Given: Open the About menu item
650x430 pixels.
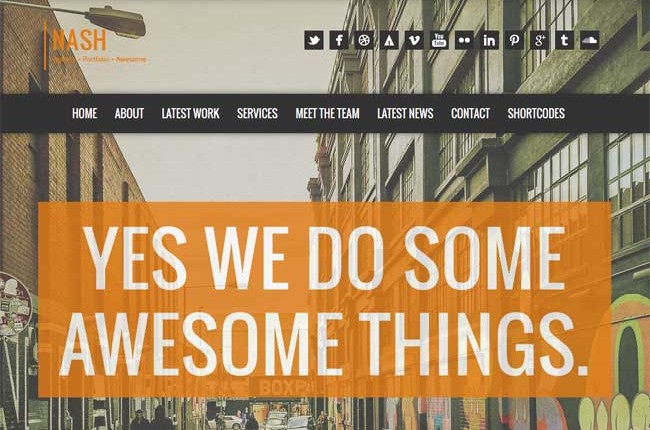Looking at the screenshot, I should (x=129, y=113).
